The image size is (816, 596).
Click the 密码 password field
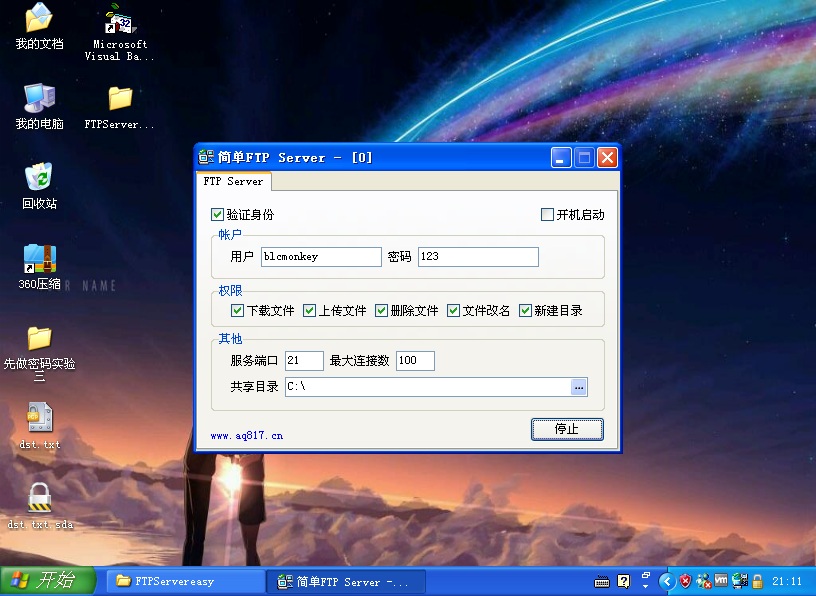478,257
